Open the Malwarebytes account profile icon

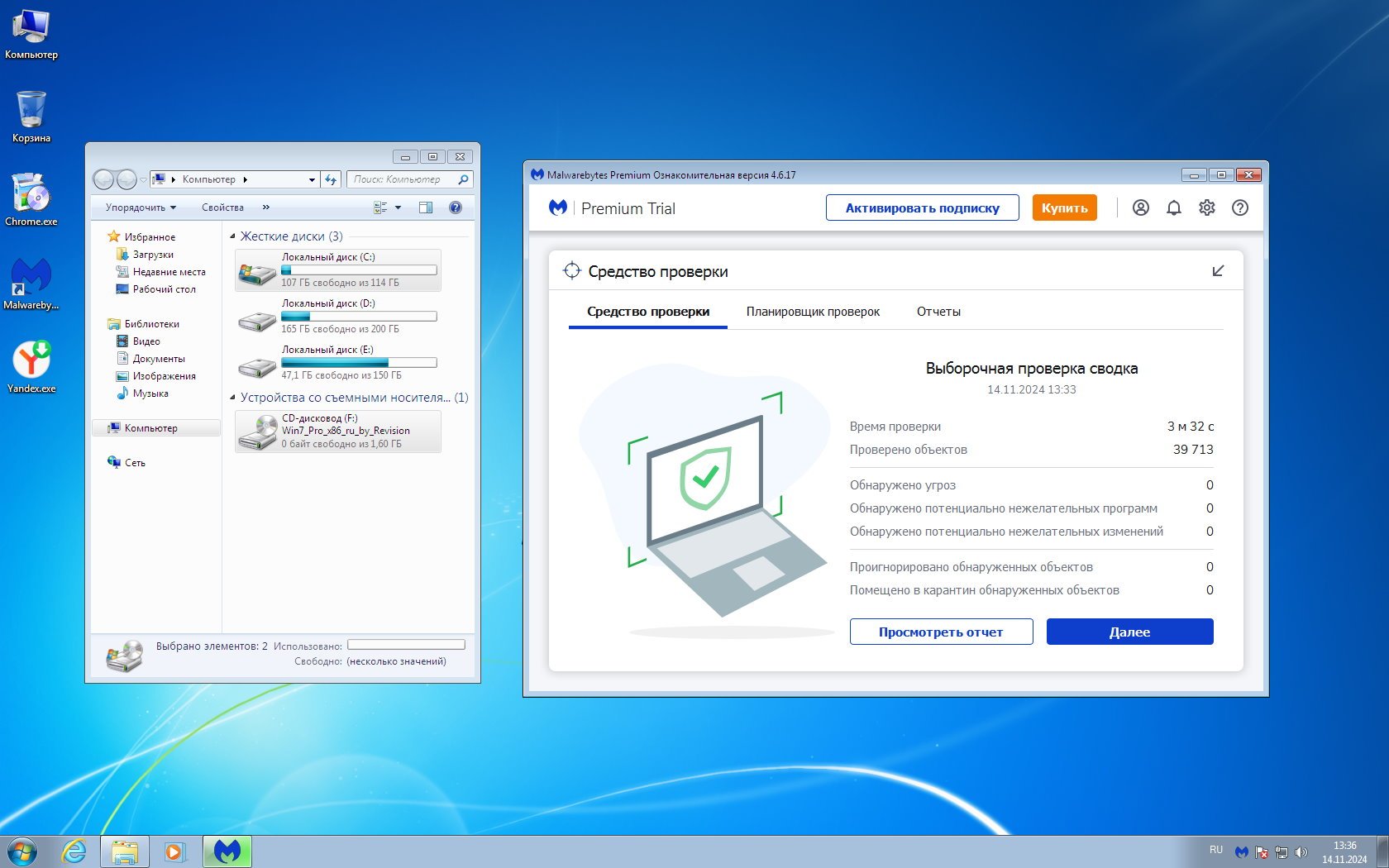(1141, 207)
